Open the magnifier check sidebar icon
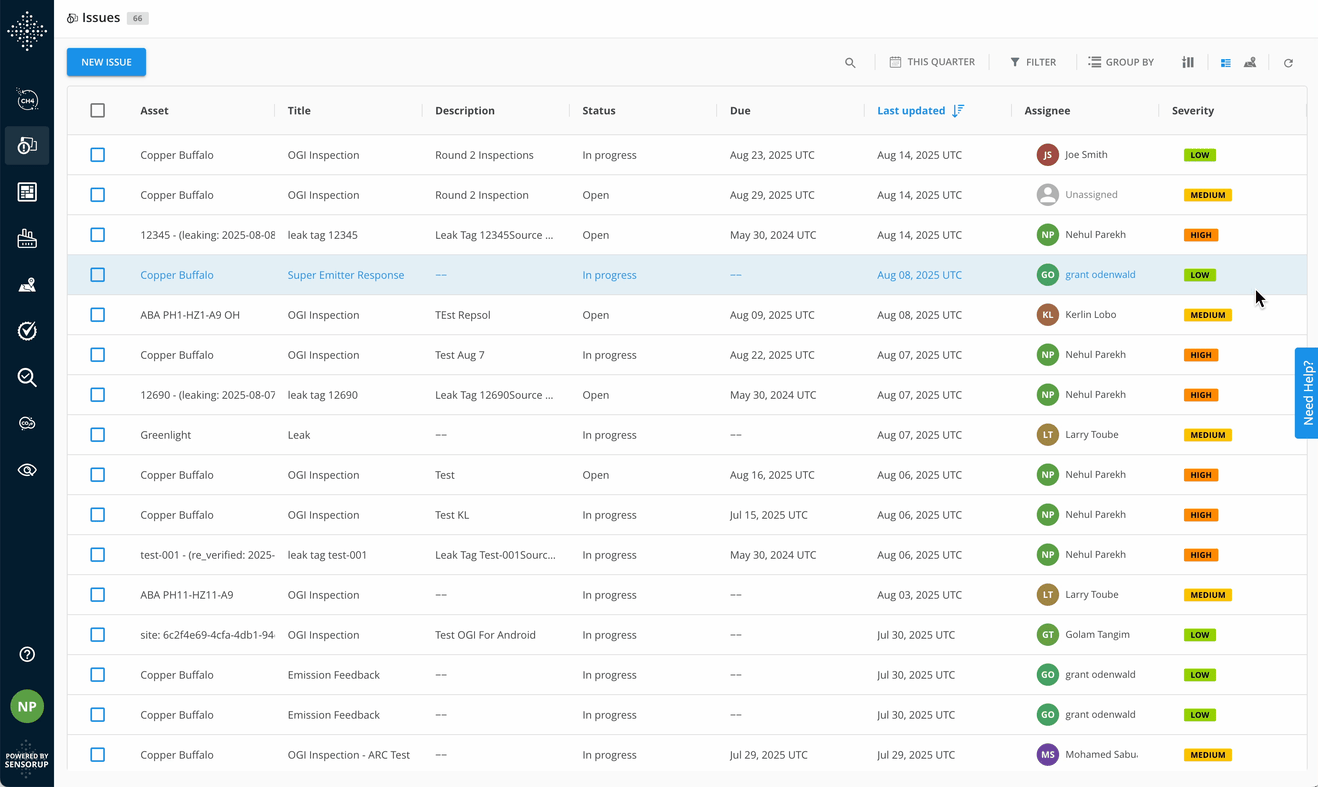 click(x=27, y=377)
